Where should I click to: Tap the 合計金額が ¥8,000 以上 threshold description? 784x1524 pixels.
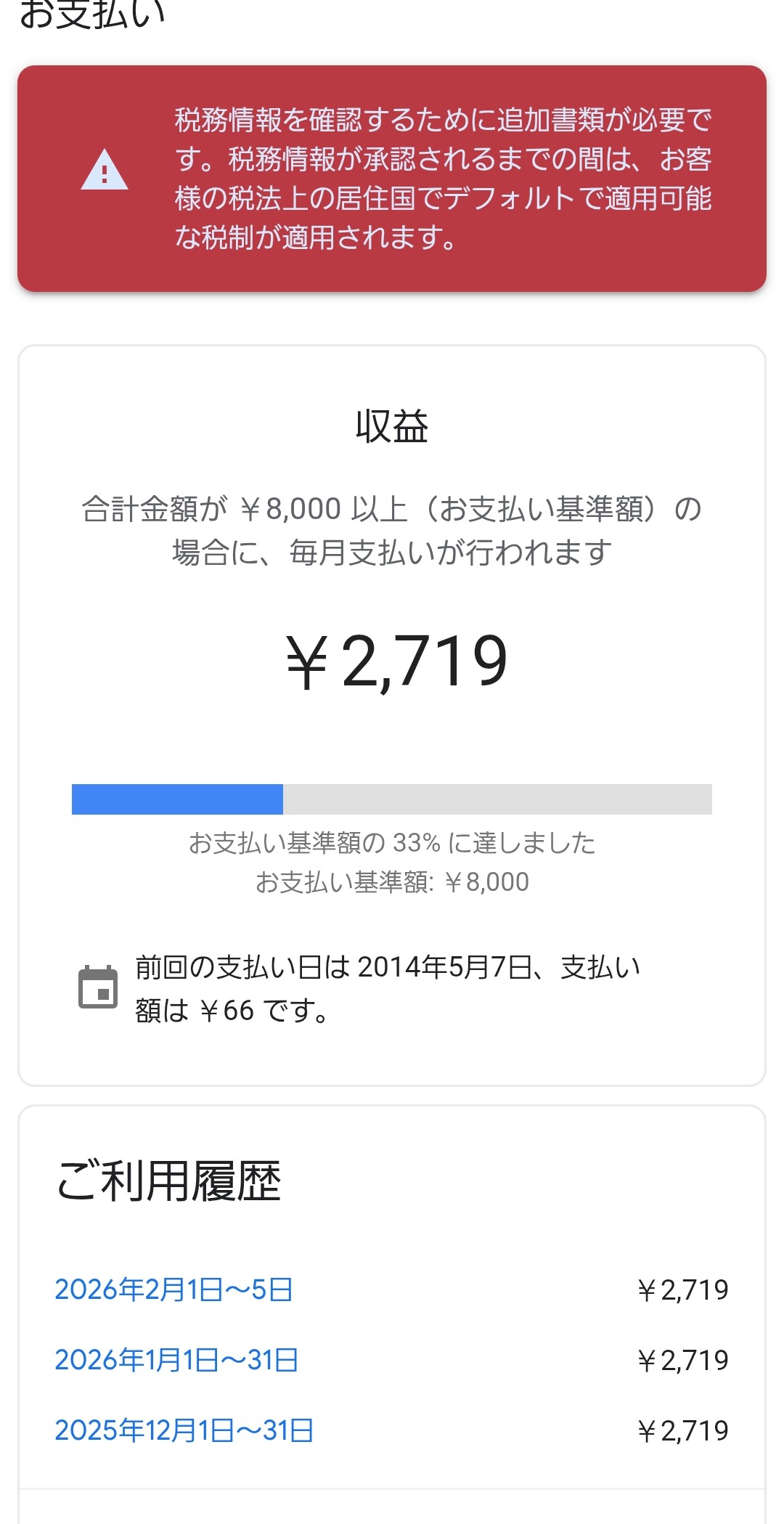[392, 531]
